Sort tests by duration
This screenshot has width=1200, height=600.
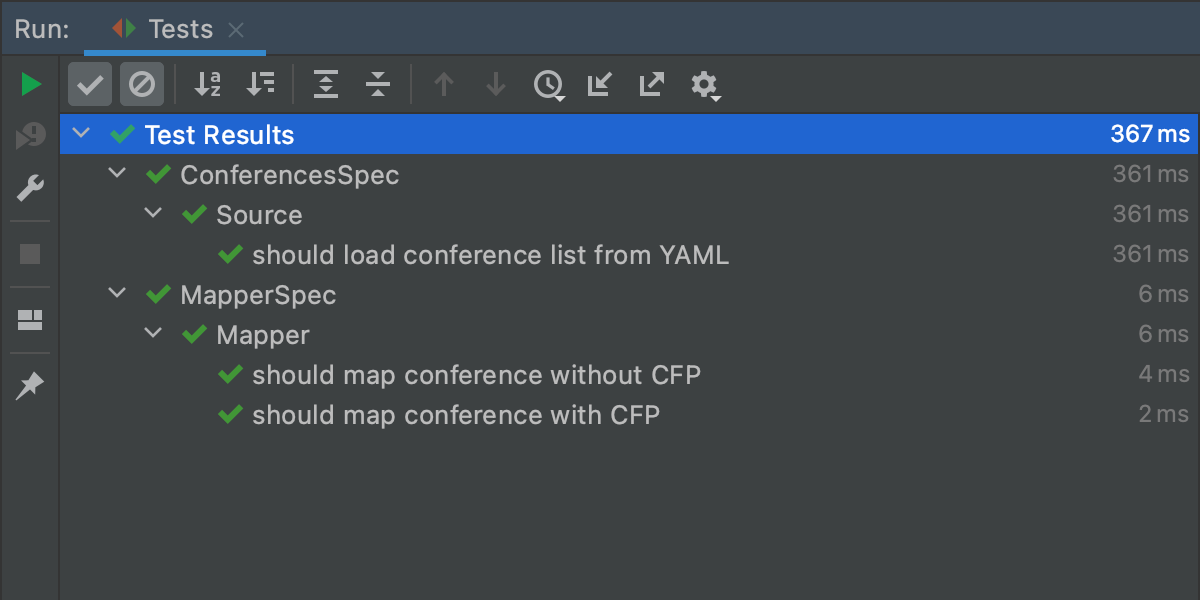tap(260, 85)
